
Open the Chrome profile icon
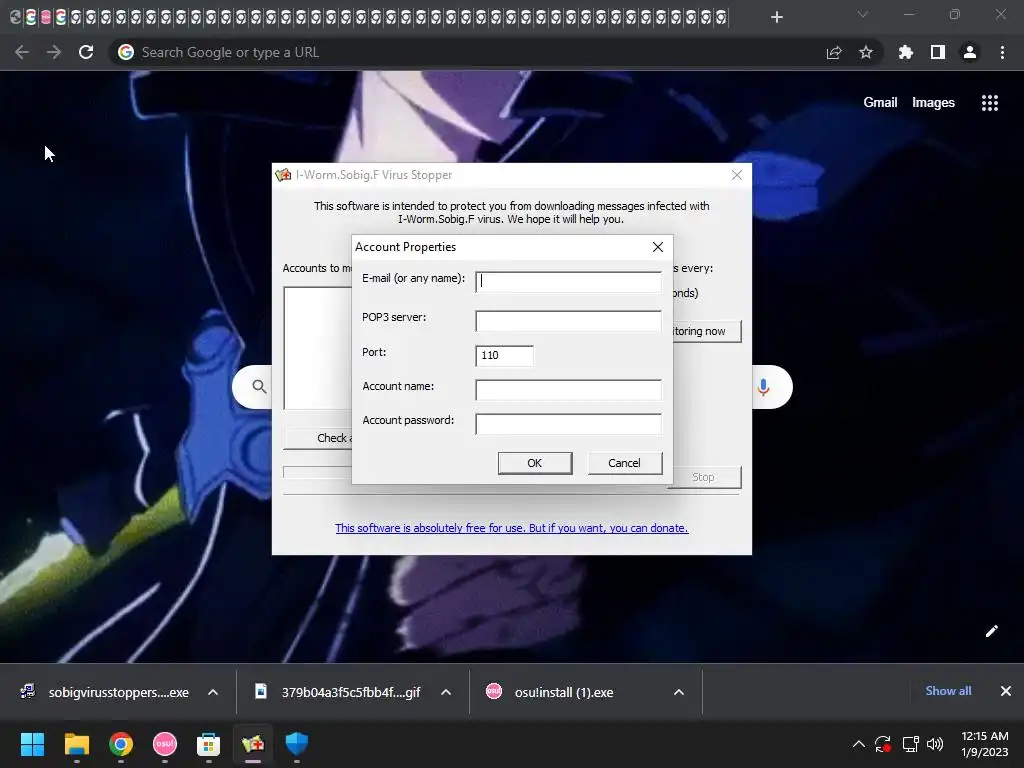tap(970, 52)
